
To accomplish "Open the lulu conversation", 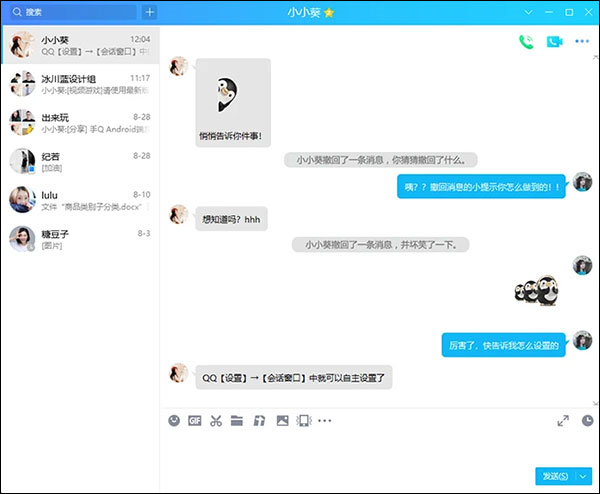I will (x=80, y=200).
